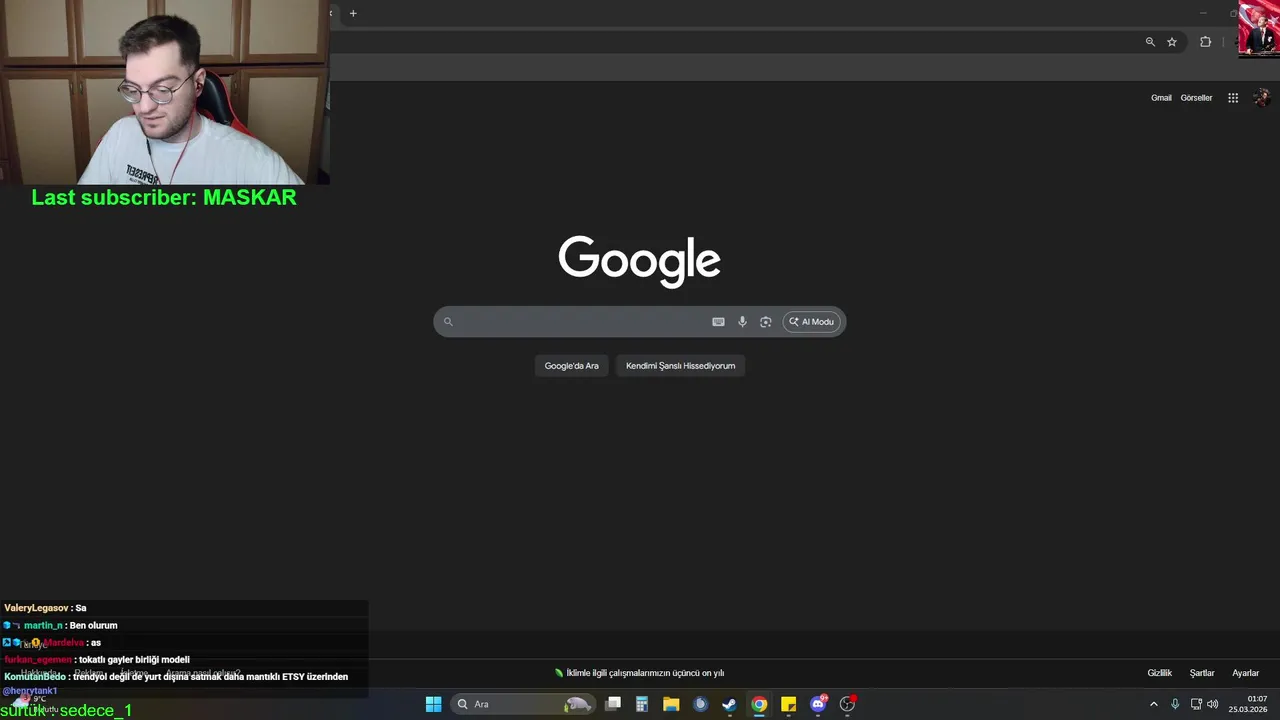Open the Ayarlar footer menu
Screen dimensions: 1280x720
click(x=1245, y=673)
